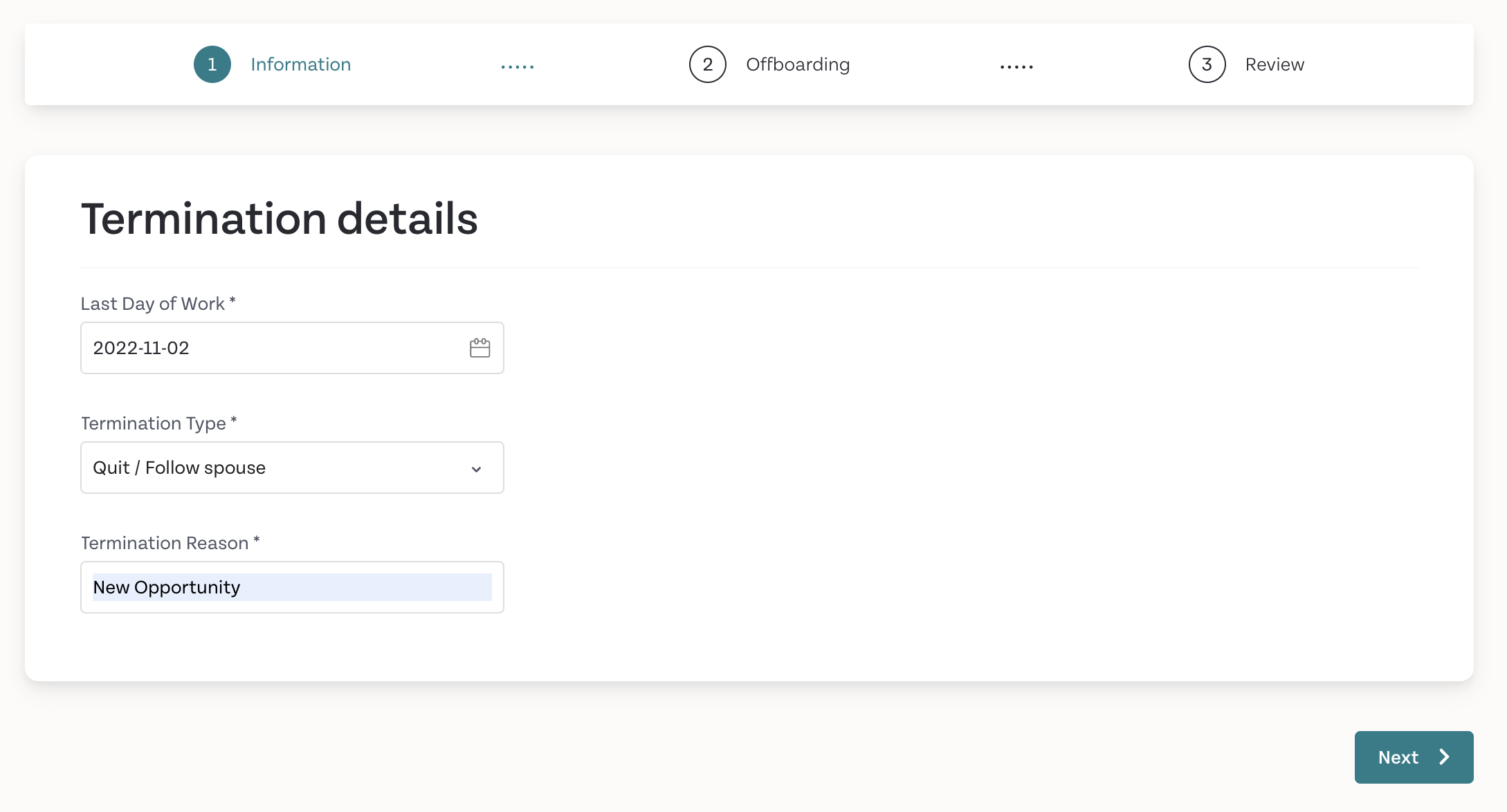
Task: Focus the Last Day of Work date field
Action: 292,348
